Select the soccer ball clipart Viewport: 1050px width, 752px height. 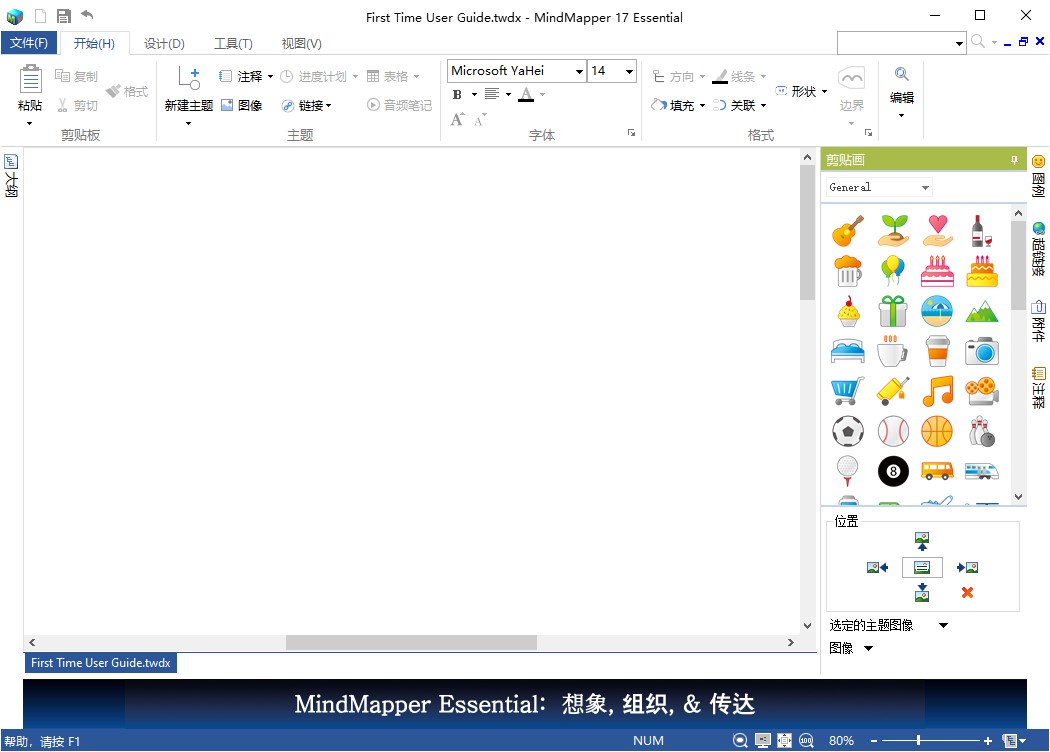848,431
